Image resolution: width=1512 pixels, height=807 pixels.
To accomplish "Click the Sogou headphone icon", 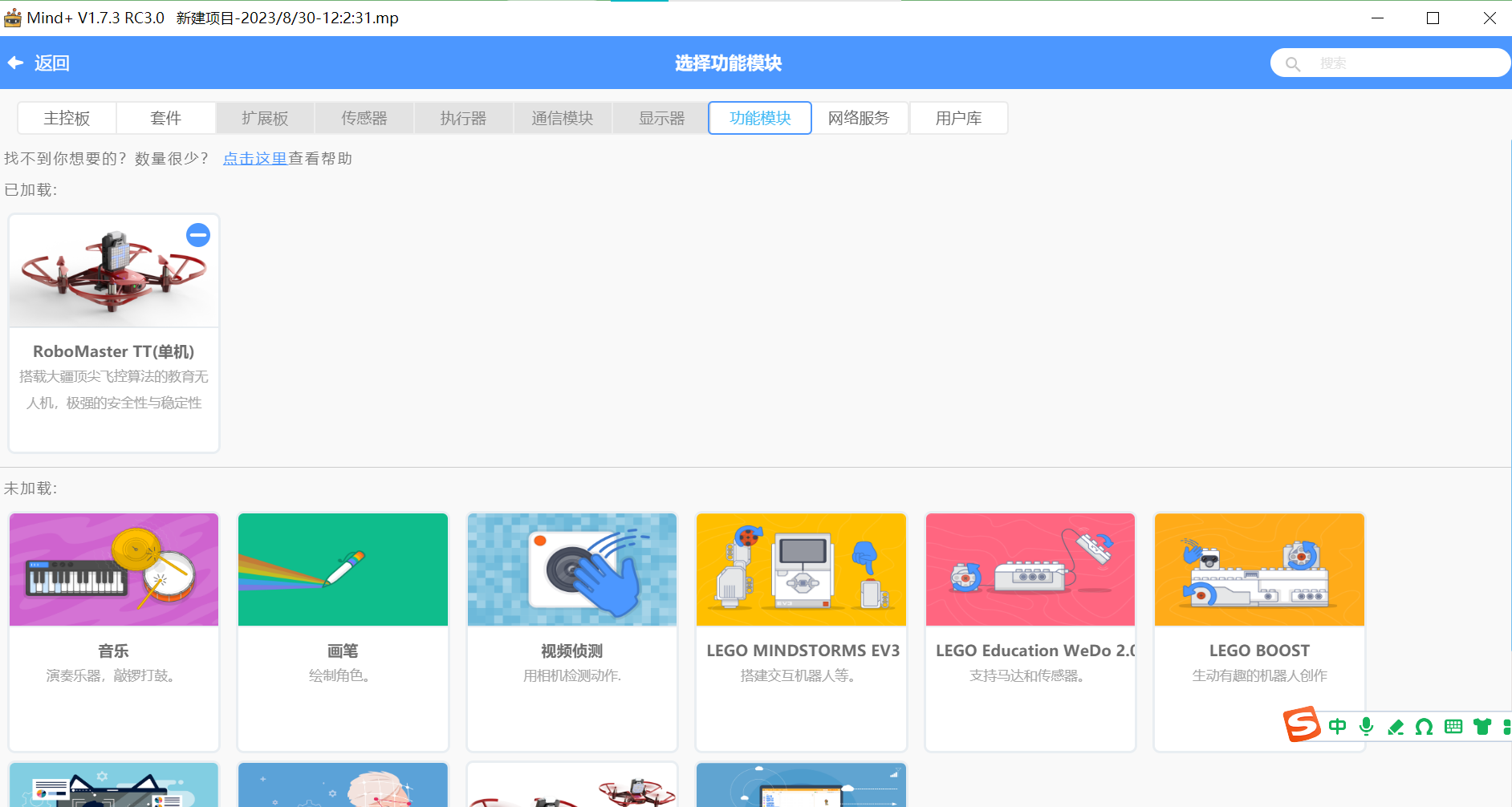I will pos(1425,727).
